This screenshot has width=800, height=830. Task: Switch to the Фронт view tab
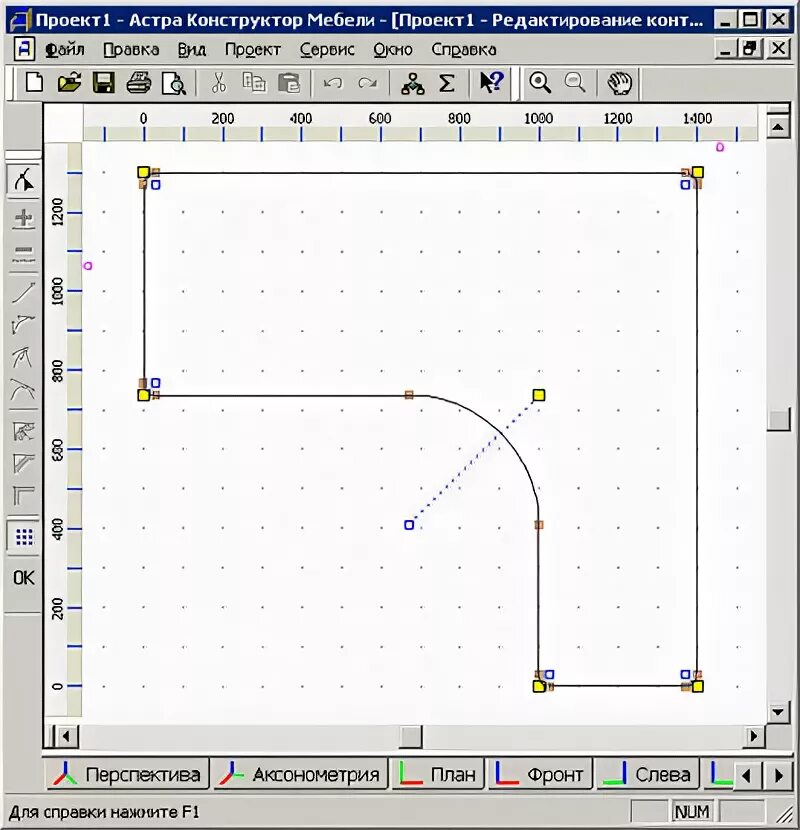click(540, 775)
